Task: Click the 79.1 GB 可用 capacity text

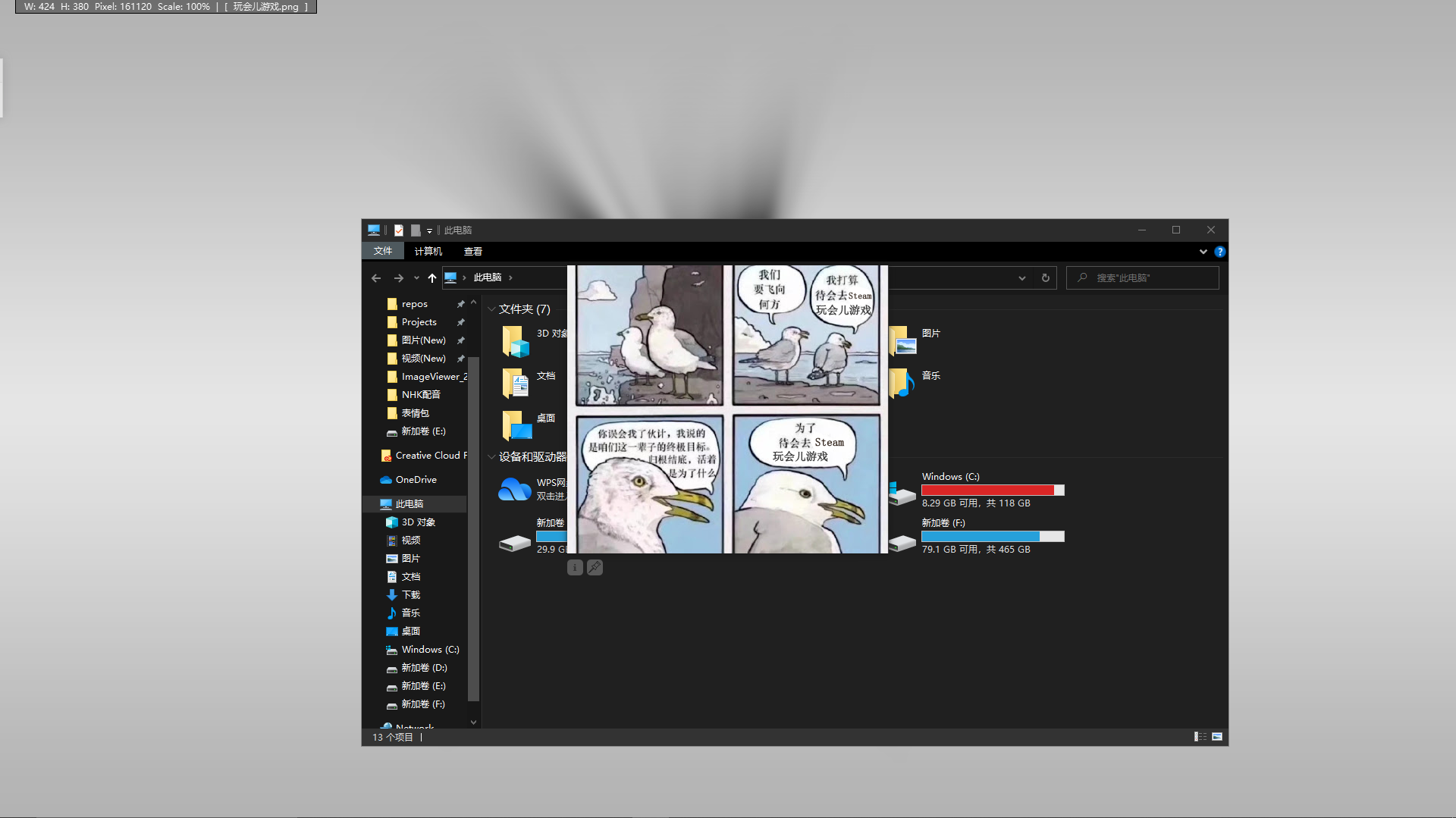Action: (976, 550)
